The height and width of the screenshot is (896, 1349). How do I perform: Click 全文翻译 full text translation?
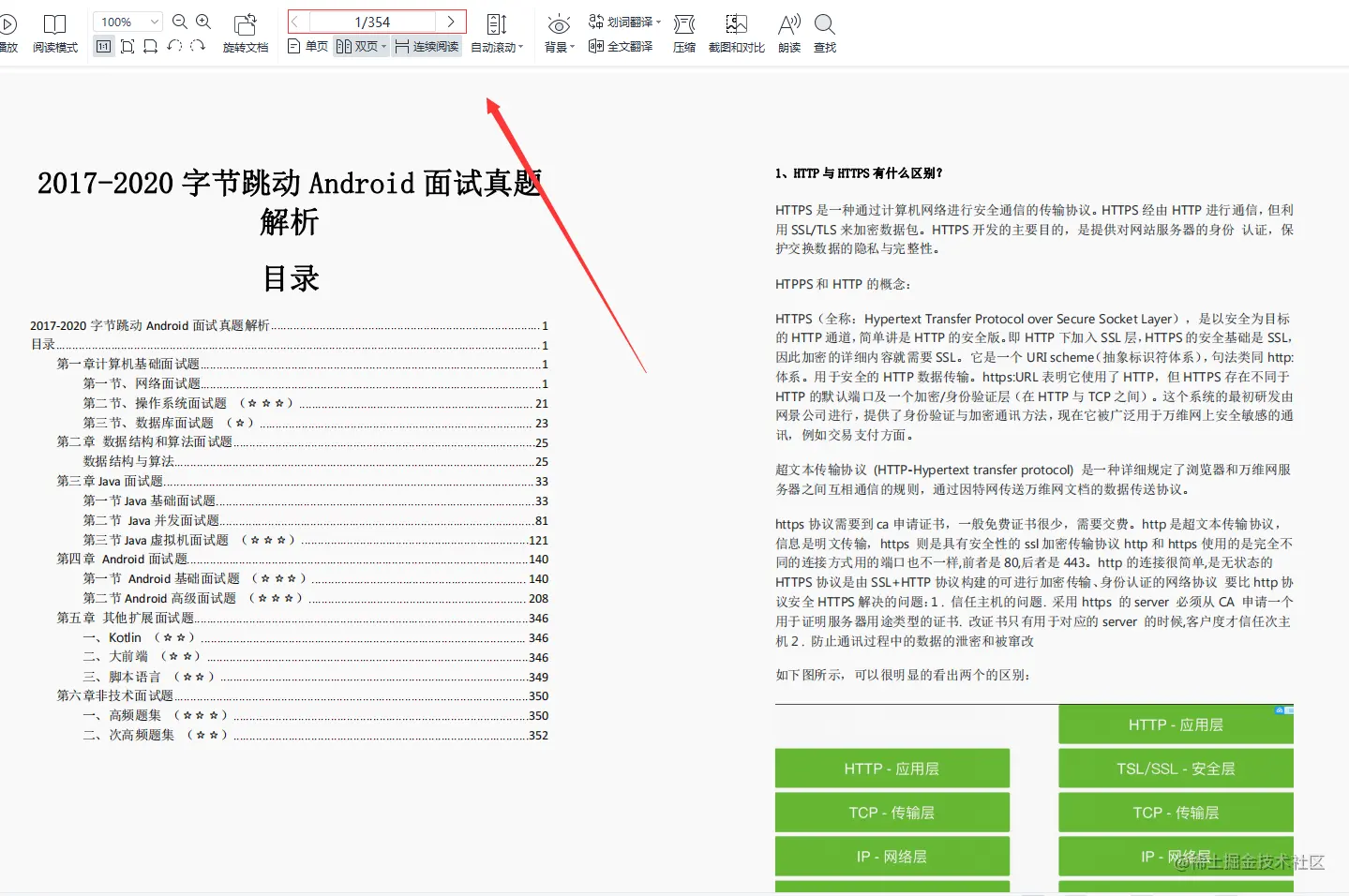click(x=620, y=46)
